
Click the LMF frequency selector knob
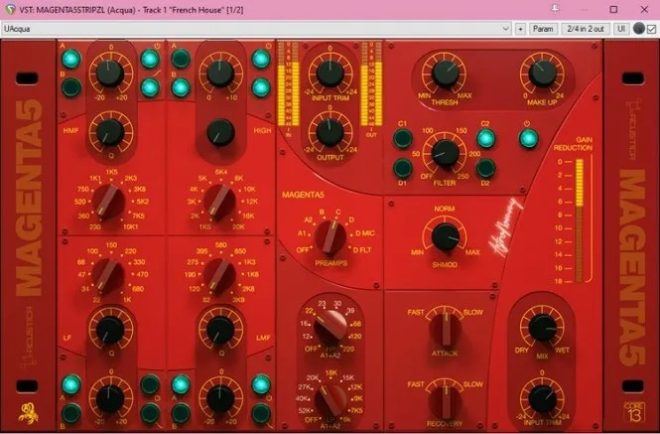[219, 275]
